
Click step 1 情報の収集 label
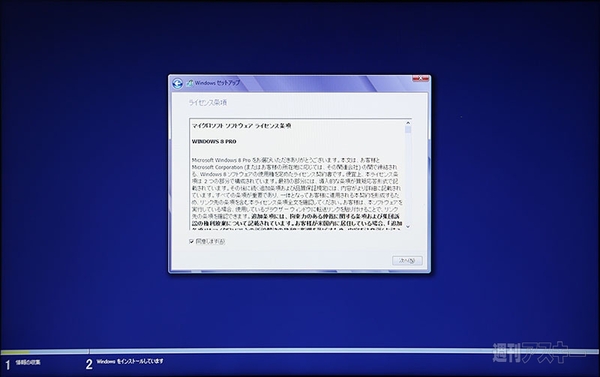[x=28, y=362]
